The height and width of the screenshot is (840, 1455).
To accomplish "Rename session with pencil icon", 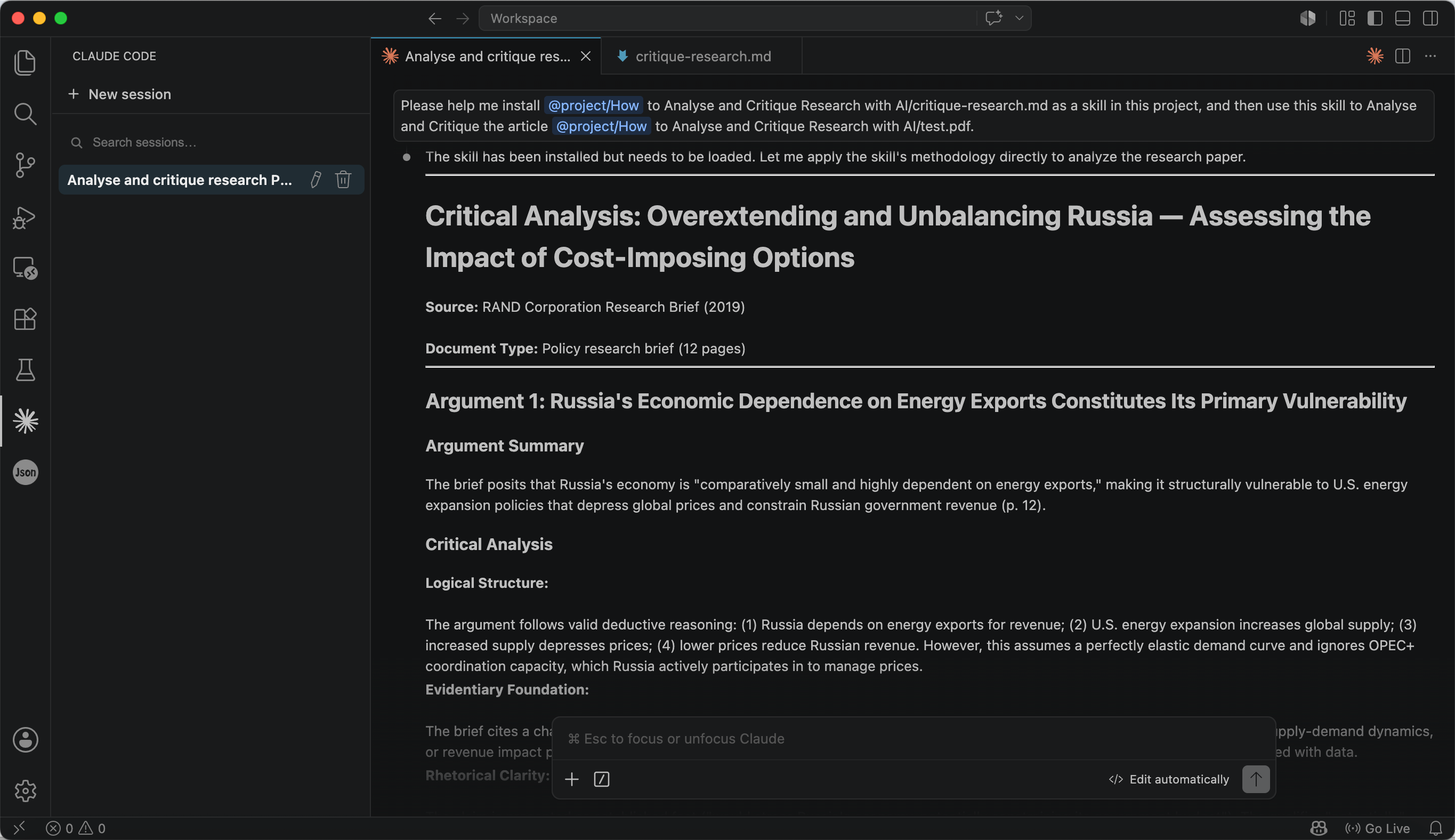I will click(316, 180).
